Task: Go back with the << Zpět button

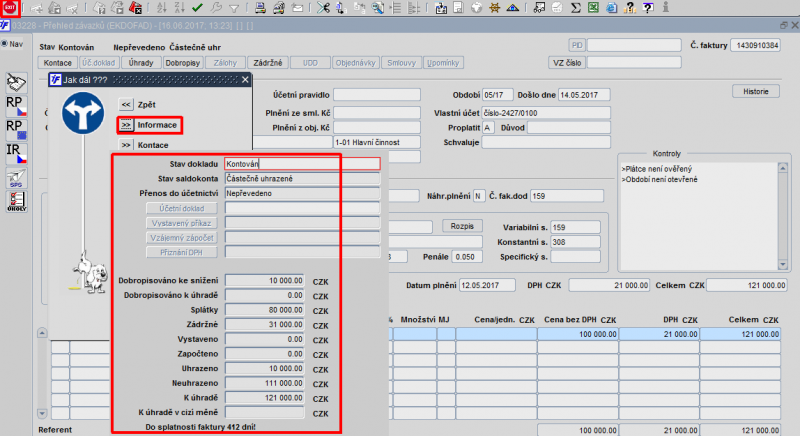Action: click(126, 104)
